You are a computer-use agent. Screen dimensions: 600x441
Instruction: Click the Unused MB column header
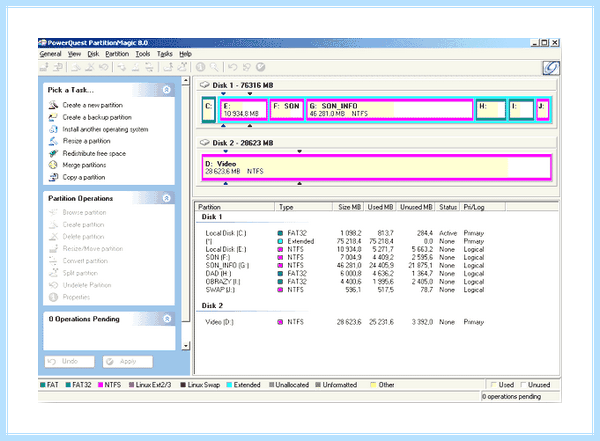point(415,207)
